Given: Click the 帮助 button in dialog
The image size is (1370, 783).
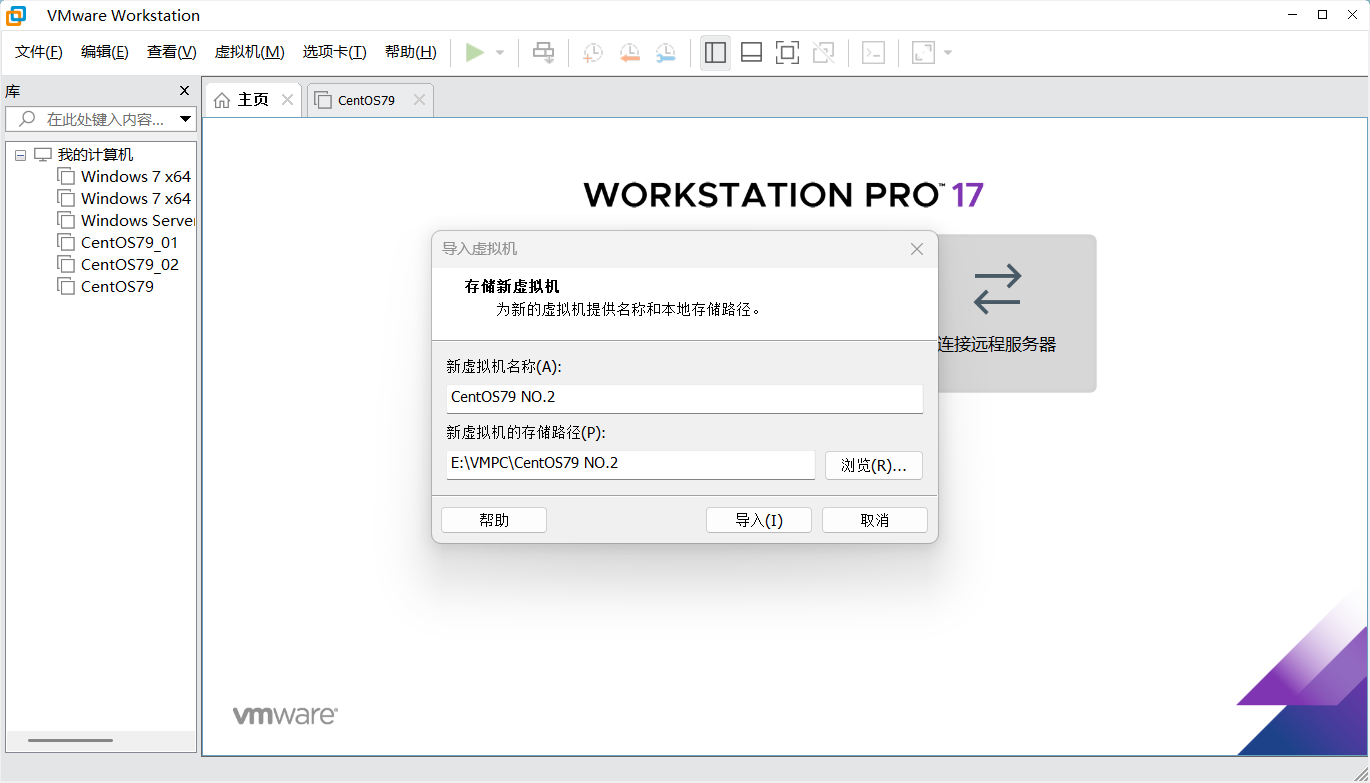Looking at the screenshot, I should tap(494, 520).
